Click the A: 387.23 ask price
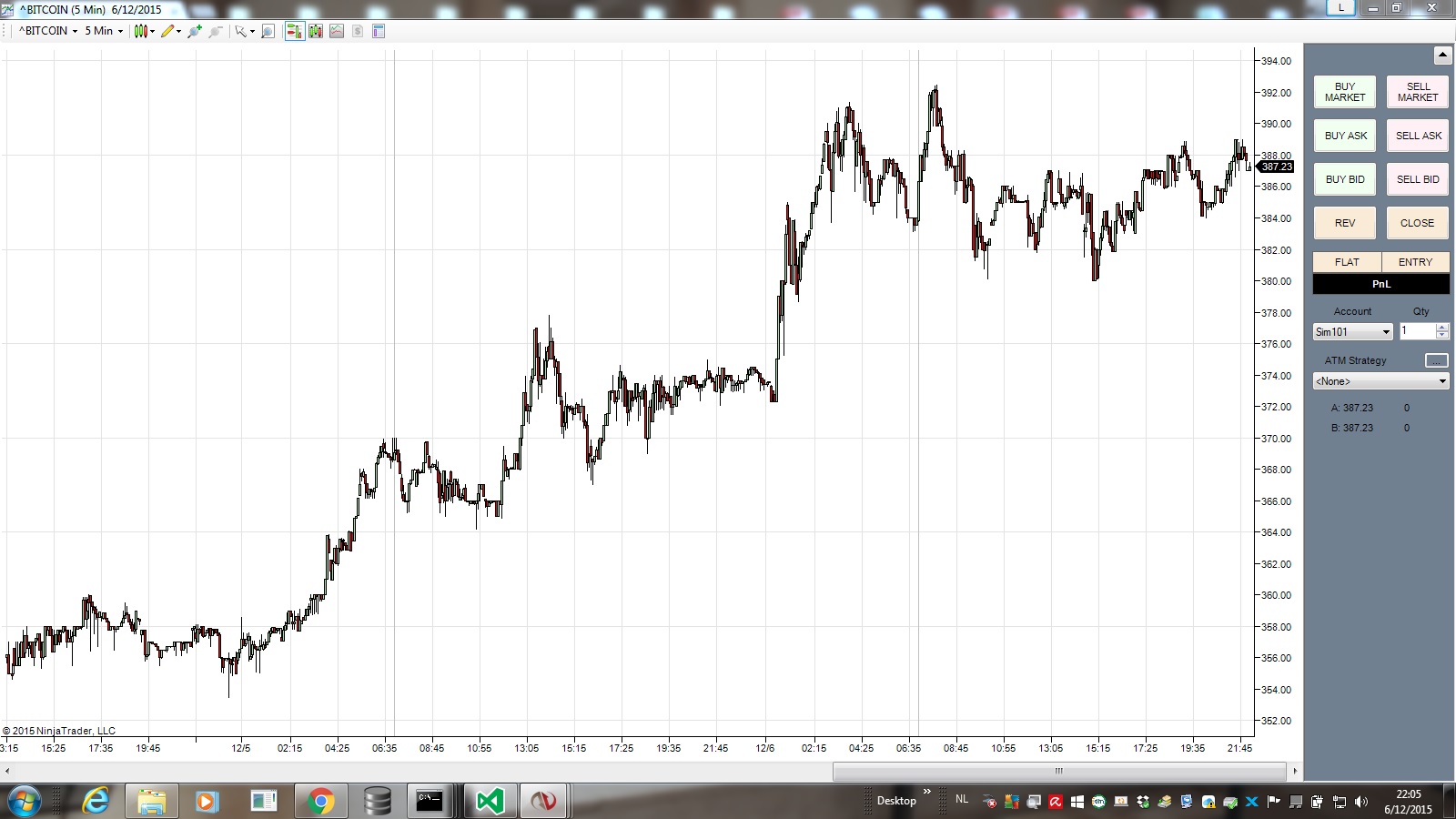This screenshot has height=819, width=1456. tap(1352, 408)
